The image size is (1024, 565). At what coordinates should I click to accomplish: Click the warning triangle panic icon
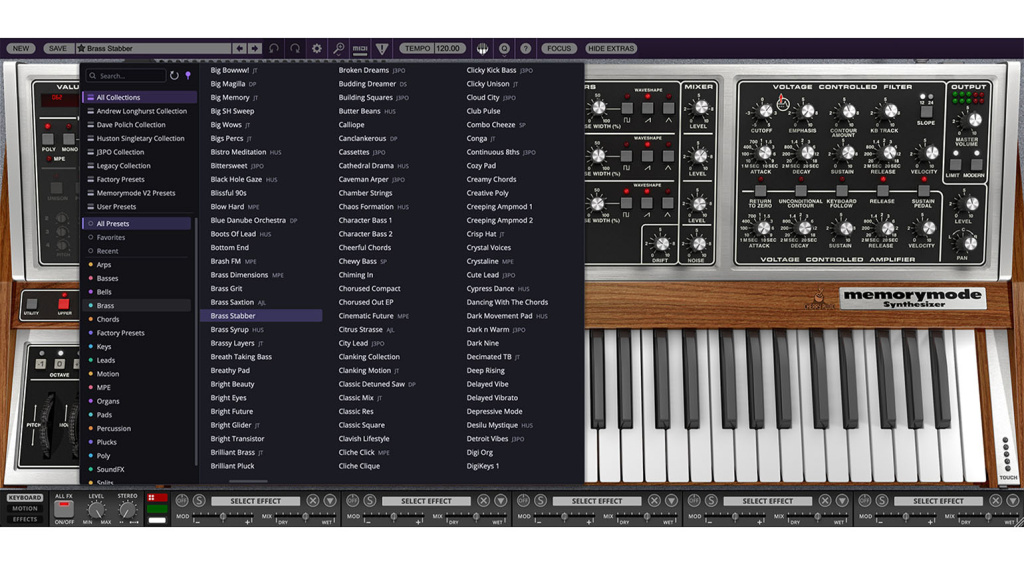click(382, 48)
